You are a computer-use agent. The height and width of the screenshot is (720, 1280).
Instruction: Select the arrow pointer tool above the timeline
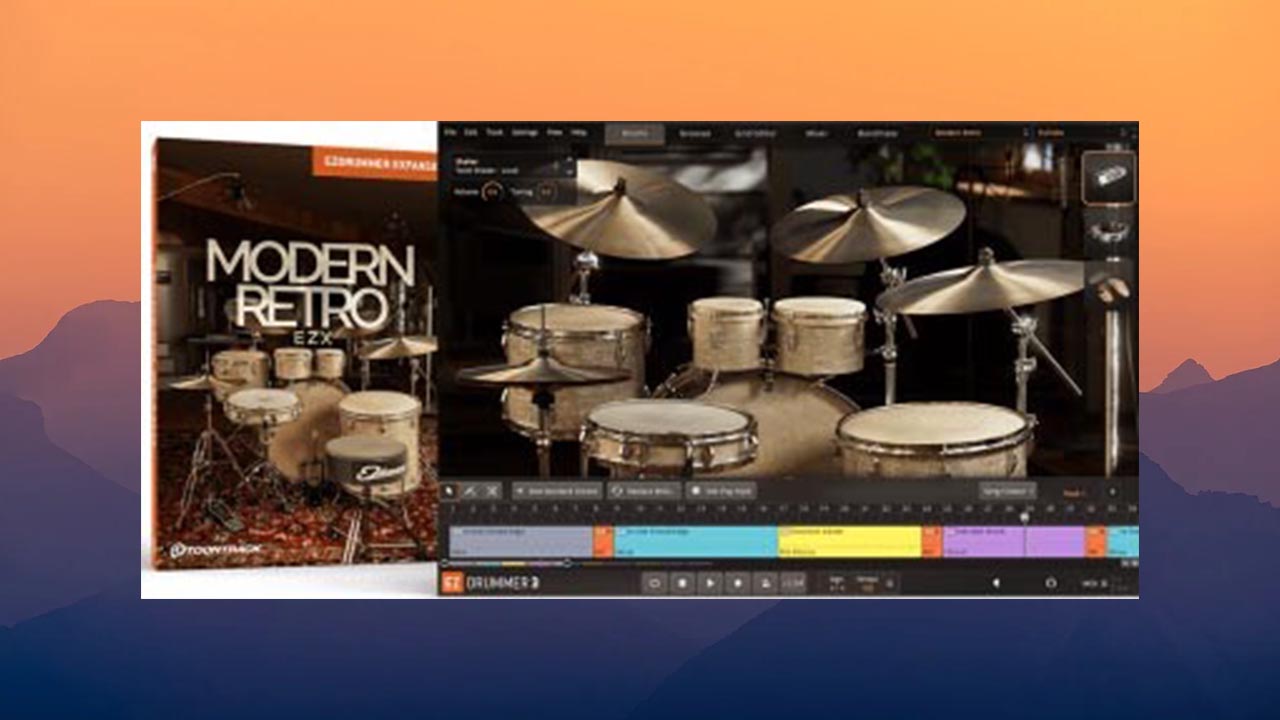tap(450, 491)
